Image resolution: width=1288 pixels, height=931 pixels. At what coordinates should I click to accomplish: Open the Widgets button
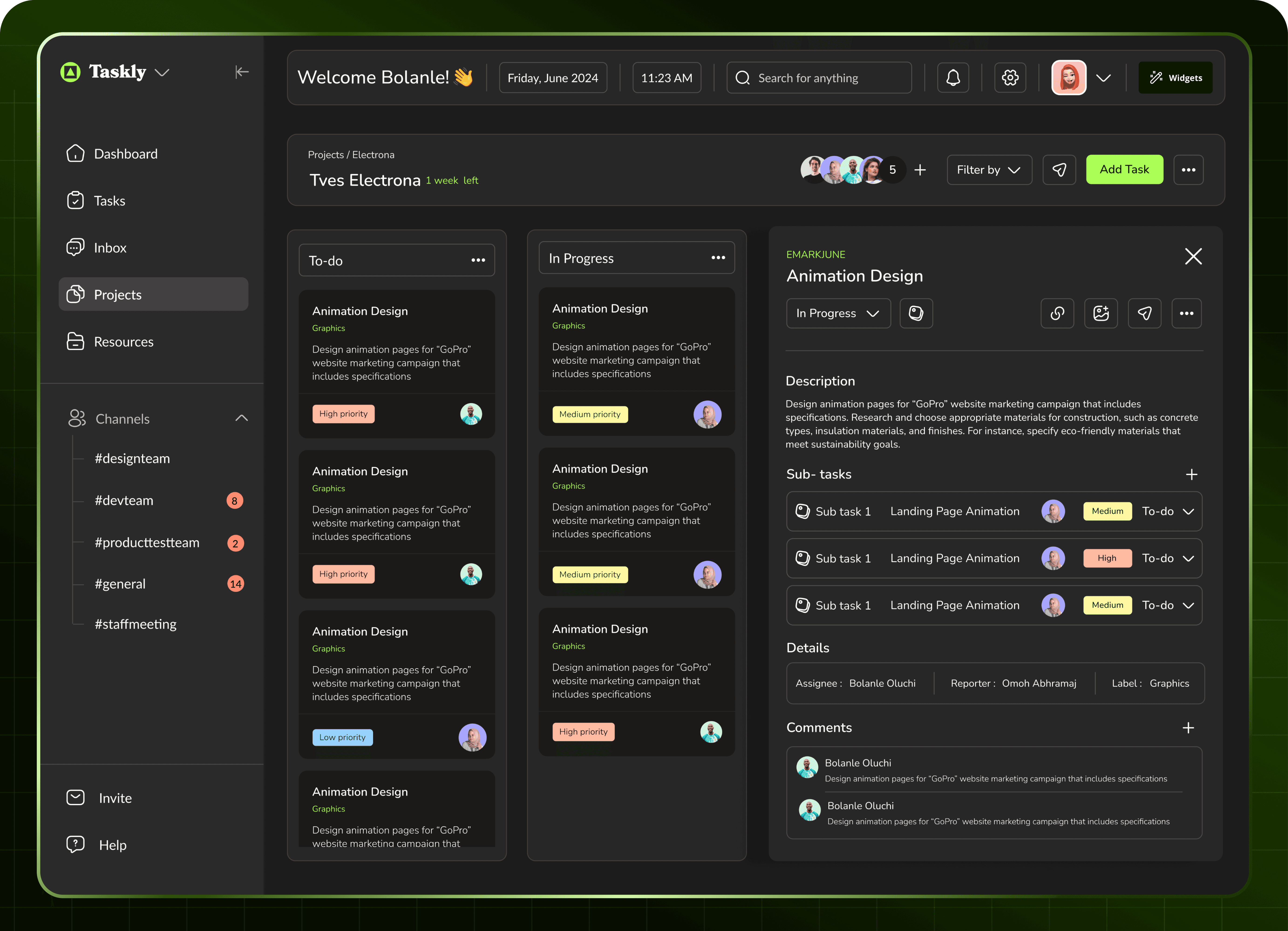tap(1175, 78)
